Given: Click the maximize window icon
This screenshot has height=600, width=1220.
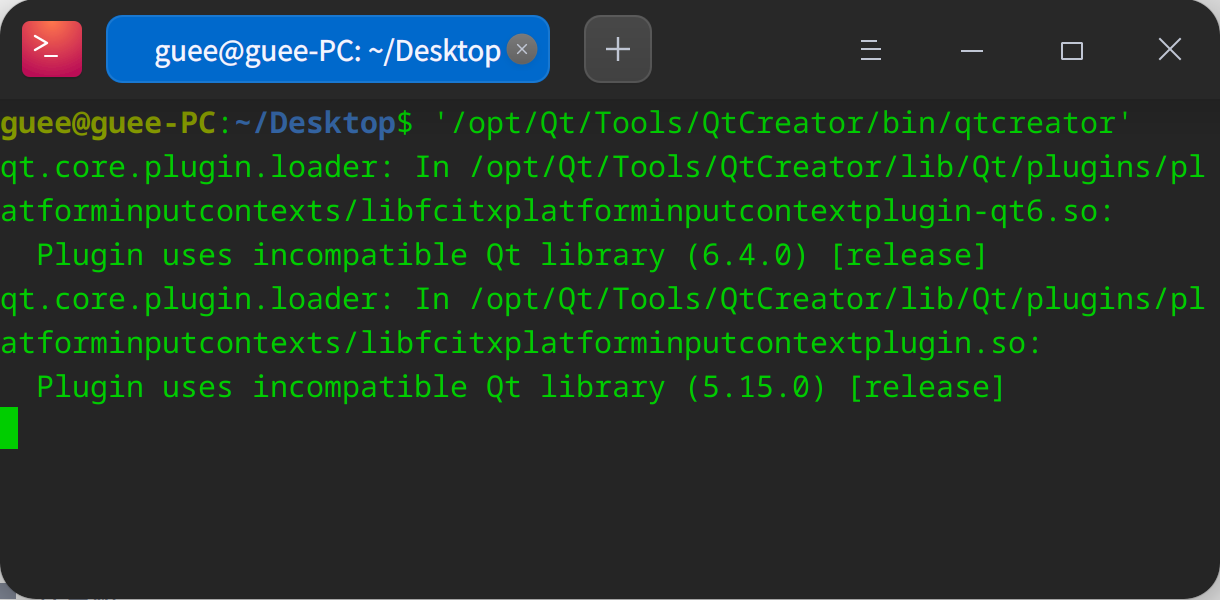Looking at the screenshot, I should [x=1071, y=49].
